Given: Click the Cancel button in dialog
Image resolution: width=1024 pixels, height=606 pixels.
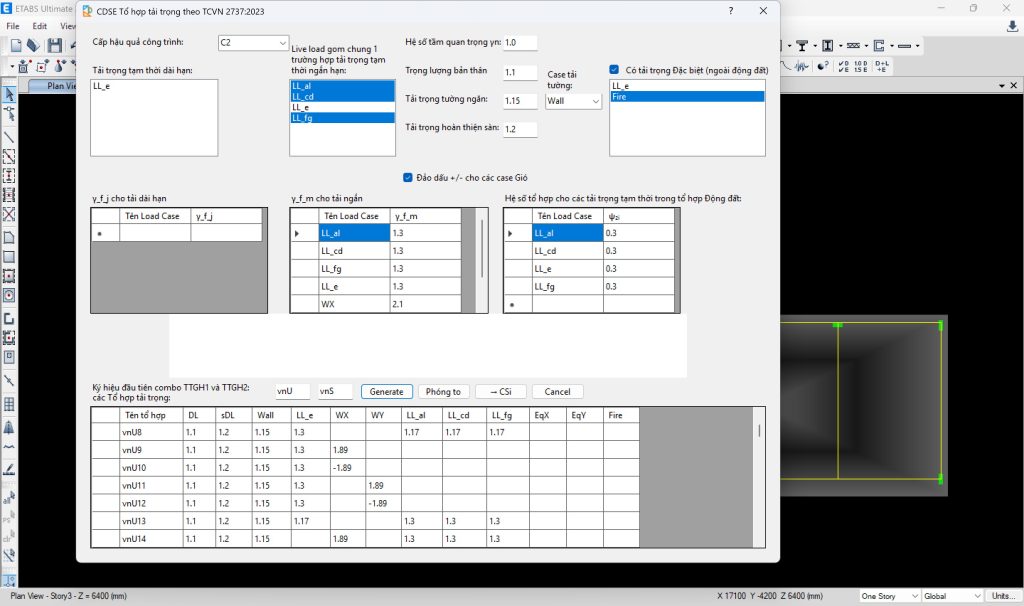Looking at the screenshot, I should click(557, 392).
